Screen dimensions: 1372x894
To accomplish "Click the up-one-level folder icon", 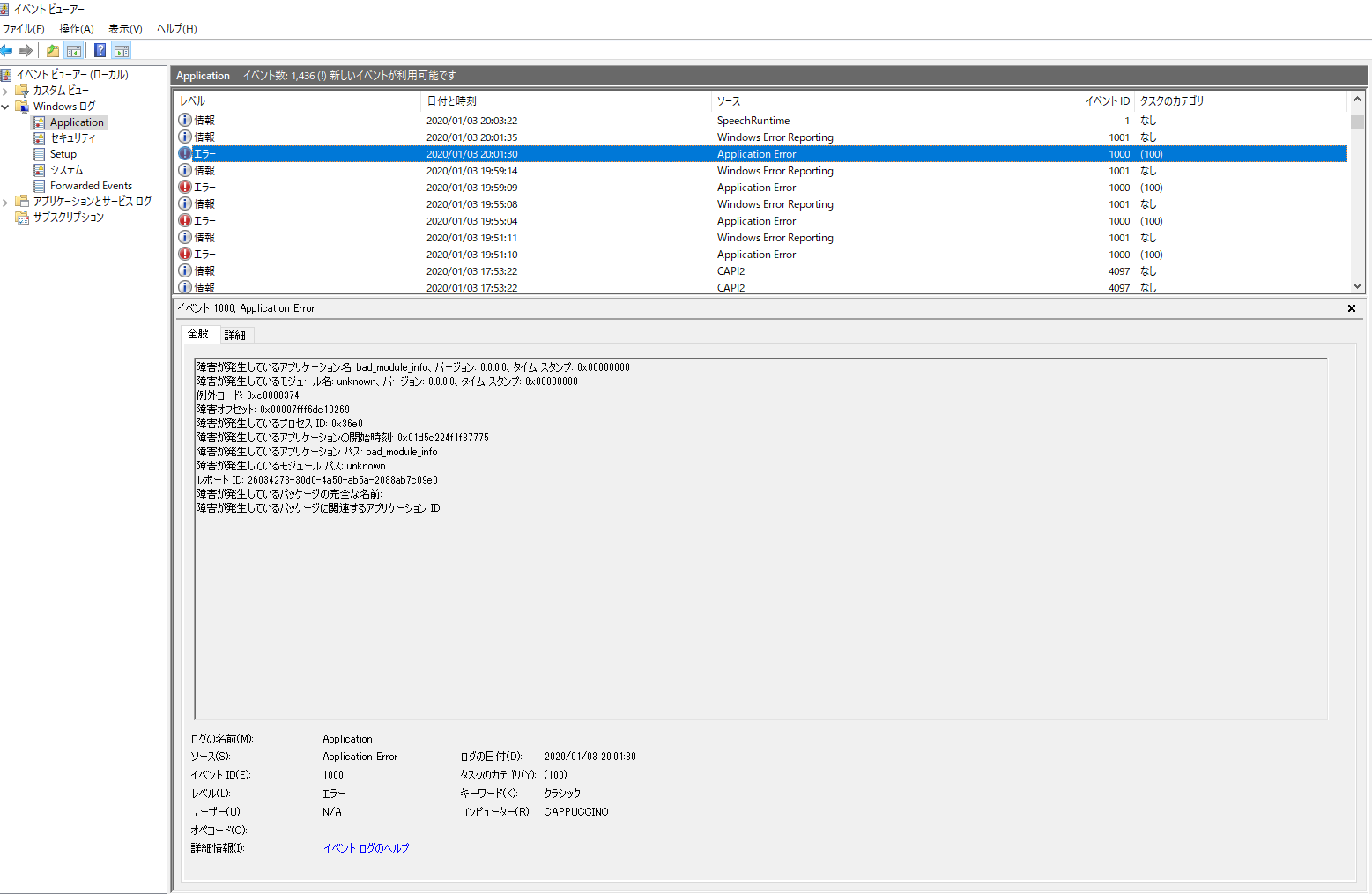I will click(x=53, y=50).
